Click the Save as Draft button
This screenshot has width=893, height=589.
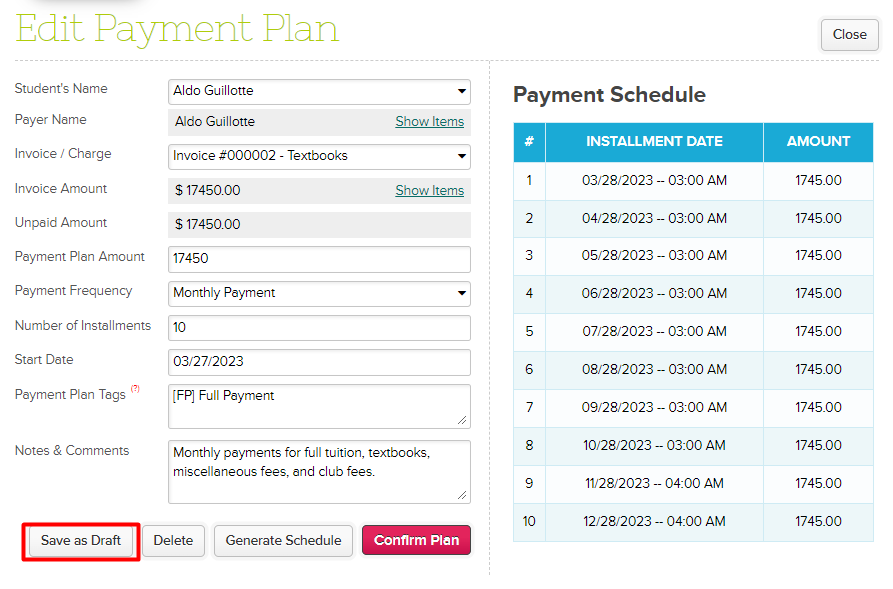click(81, 541)
